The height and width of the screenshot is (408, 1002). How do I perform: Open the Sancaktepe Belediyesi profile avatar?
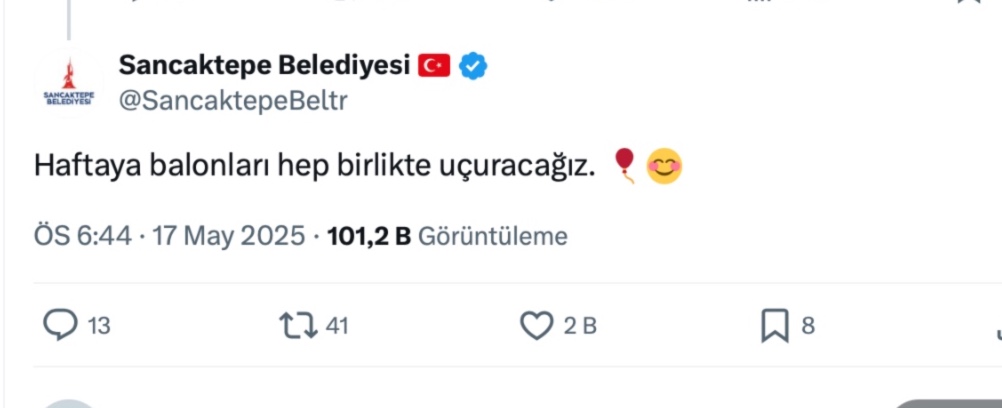click(68, 83)
